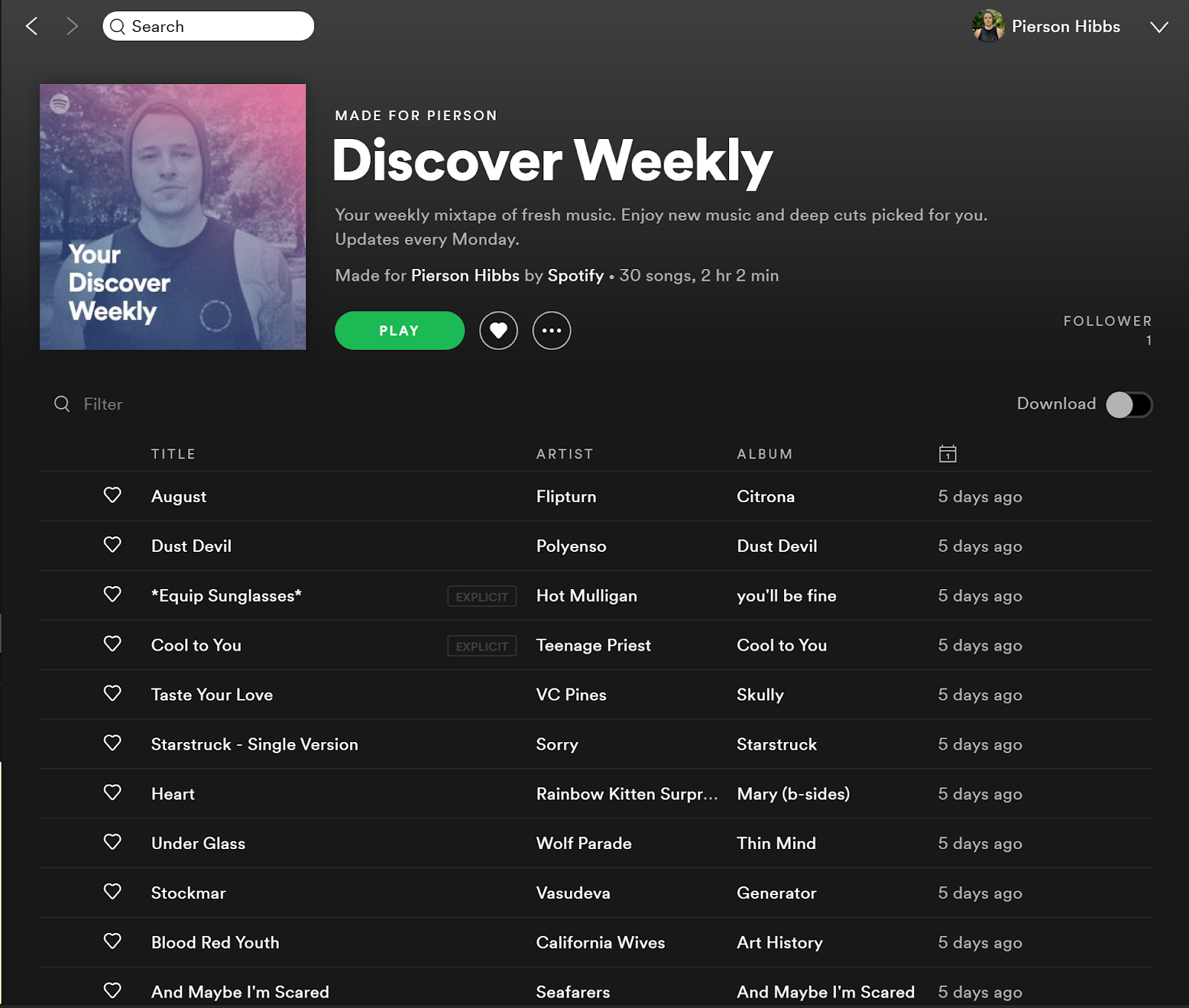Start the playlist with the green PLAY button
Viewport: 1189px width, 1008px height.
coord(400,331)
